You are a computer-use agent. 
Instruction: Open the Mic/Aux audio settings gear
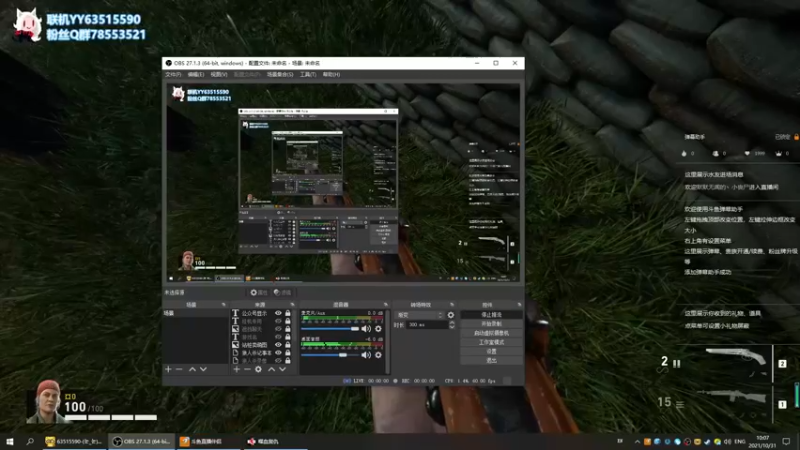tap(378, 329)
